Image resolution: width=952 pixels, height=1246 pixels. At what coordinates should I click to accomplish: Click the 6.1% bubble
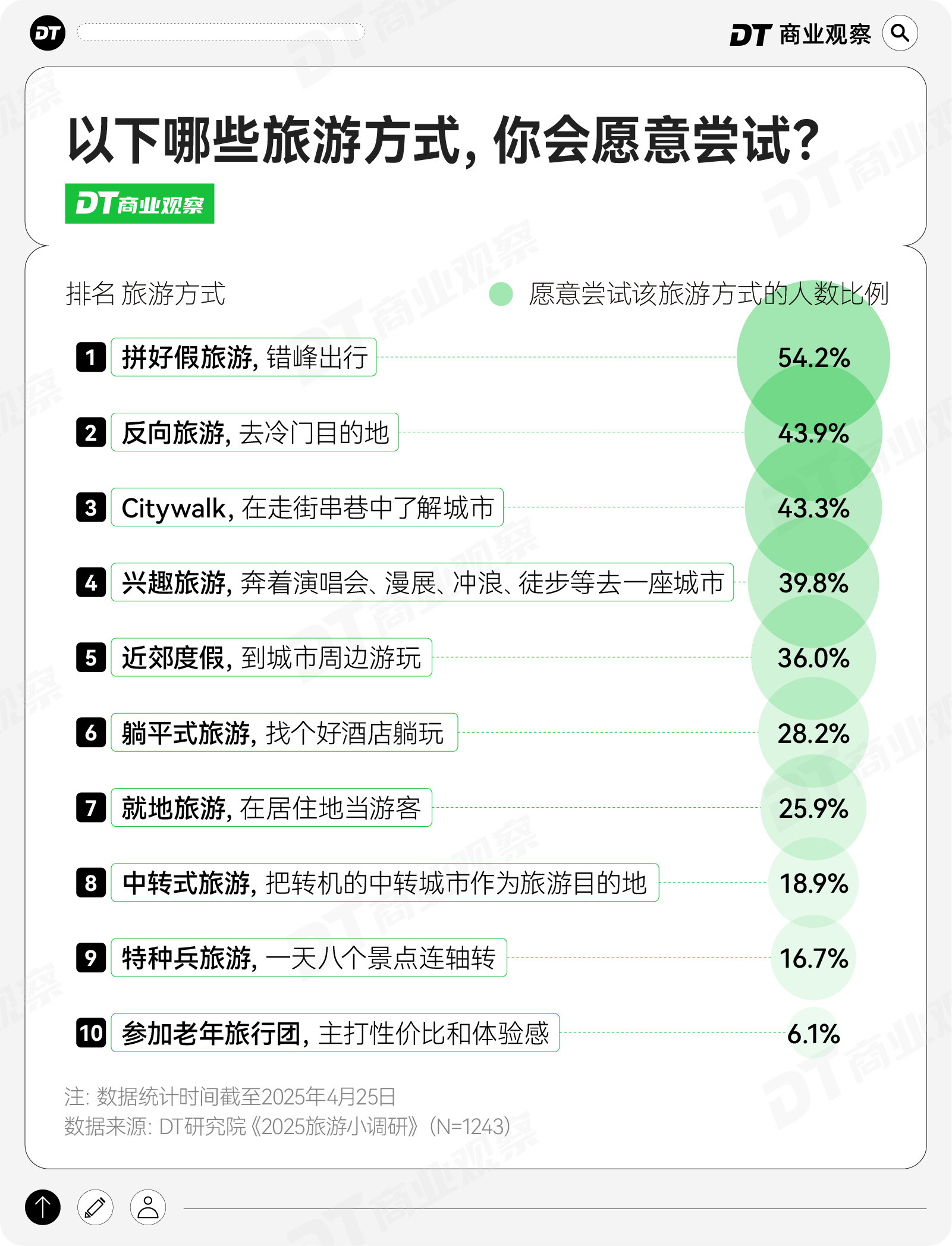[x=813, y=1034]
